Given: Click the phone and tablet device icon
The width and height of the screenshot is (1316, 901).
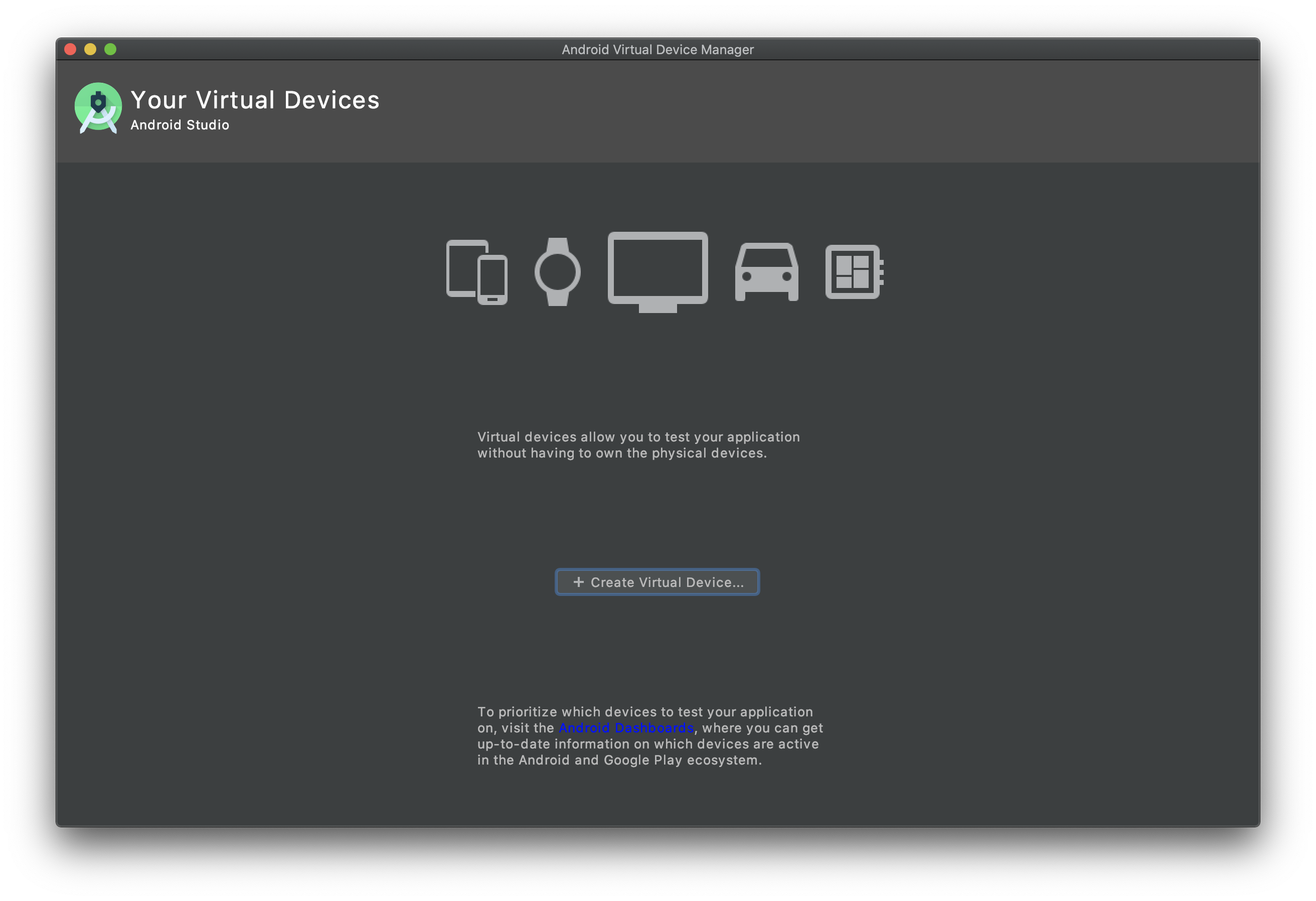Looking at the screenshot, I should [x=476, y=272].
